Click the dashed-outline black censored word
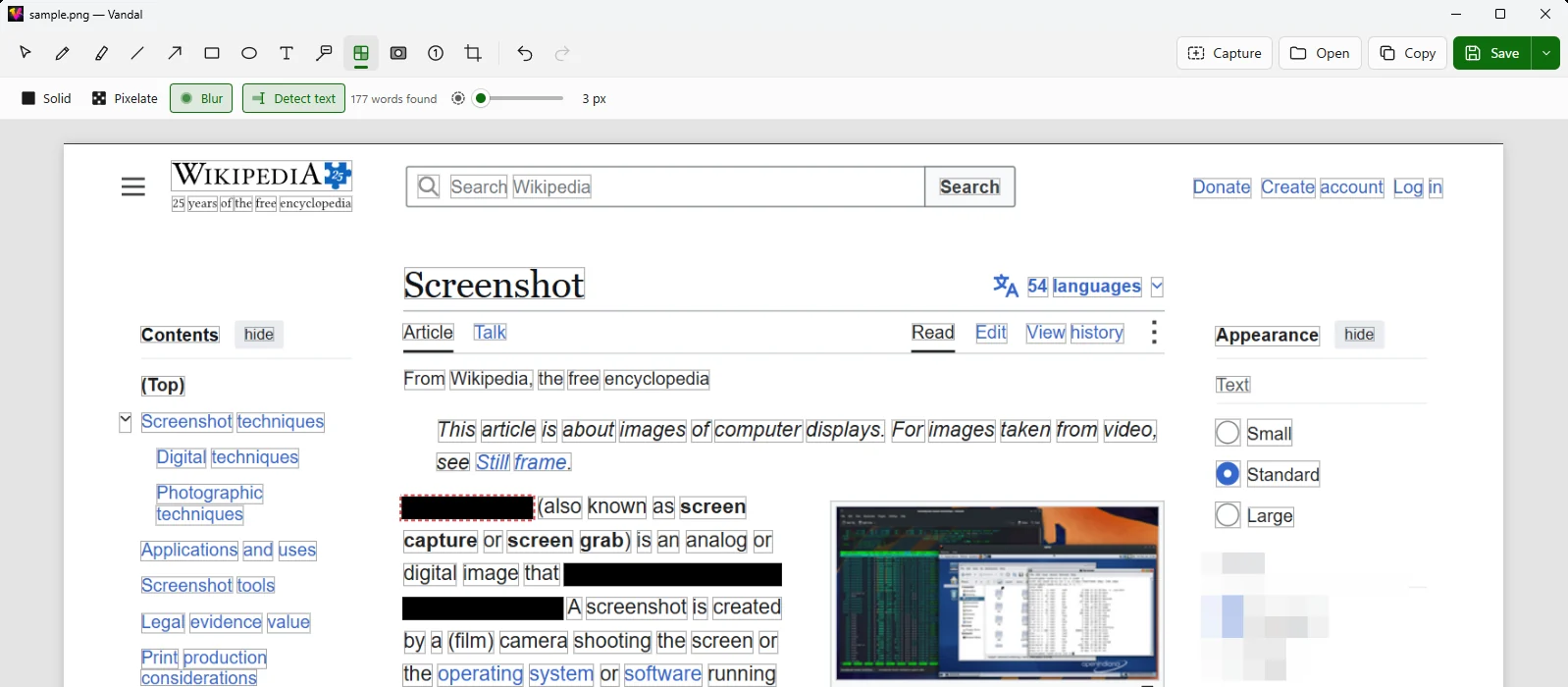The image size is (1568, 687). coord(467,507)
